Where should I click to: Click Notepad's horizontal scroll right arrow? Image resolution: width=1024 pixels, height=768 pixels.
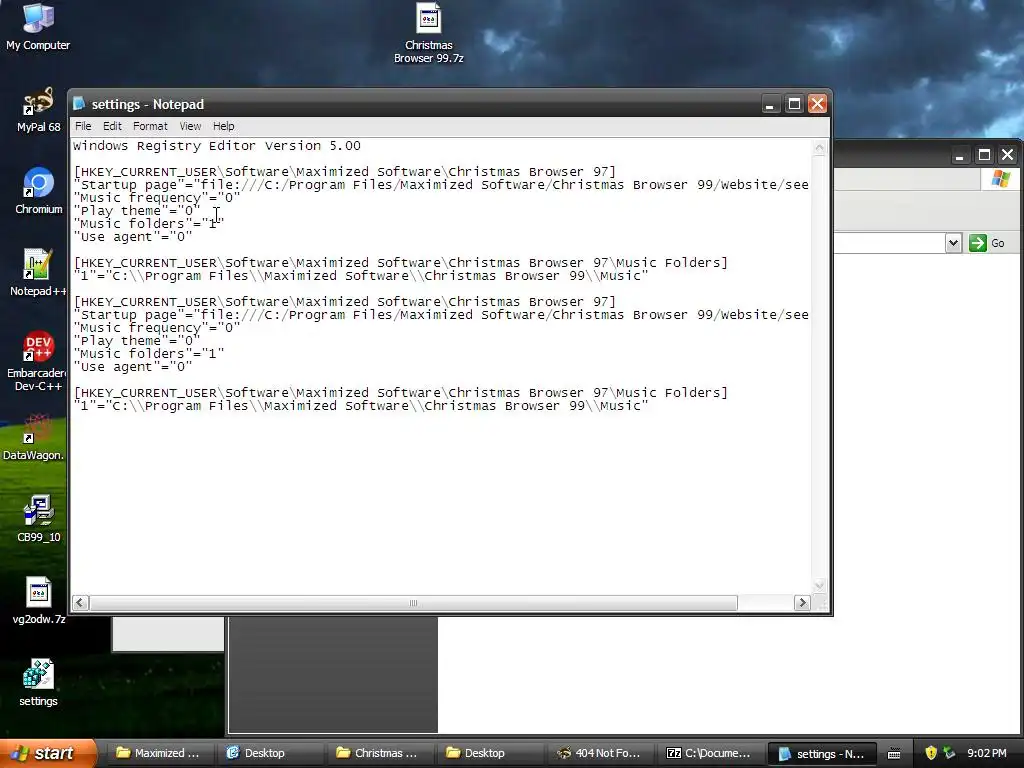click(x=803, y=603)
